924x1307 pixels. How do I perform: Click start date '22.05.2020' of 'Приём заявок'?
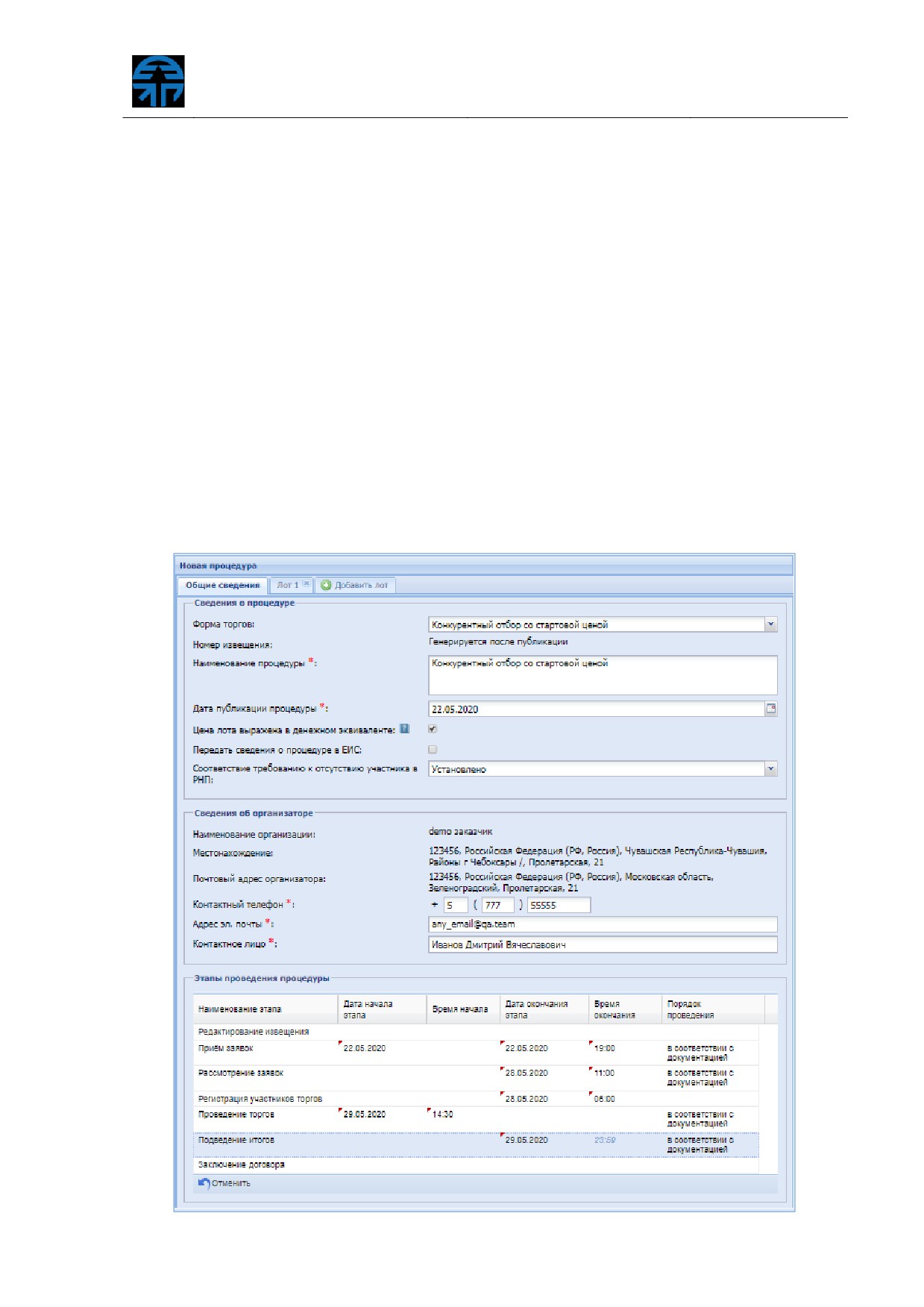click(x=364, y=1048)
